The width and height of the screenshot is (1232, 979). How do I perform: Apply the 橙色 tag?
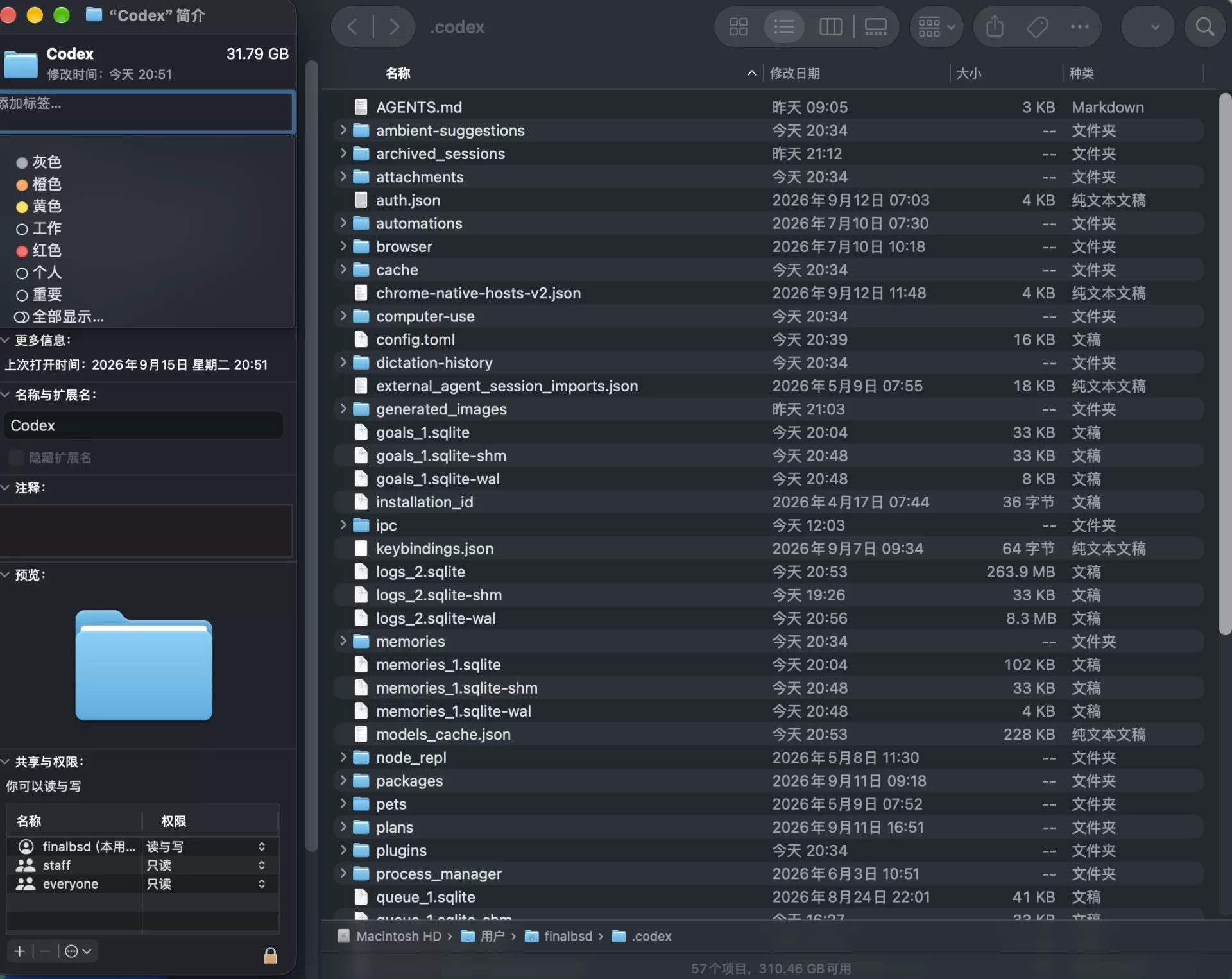(39, 184)
